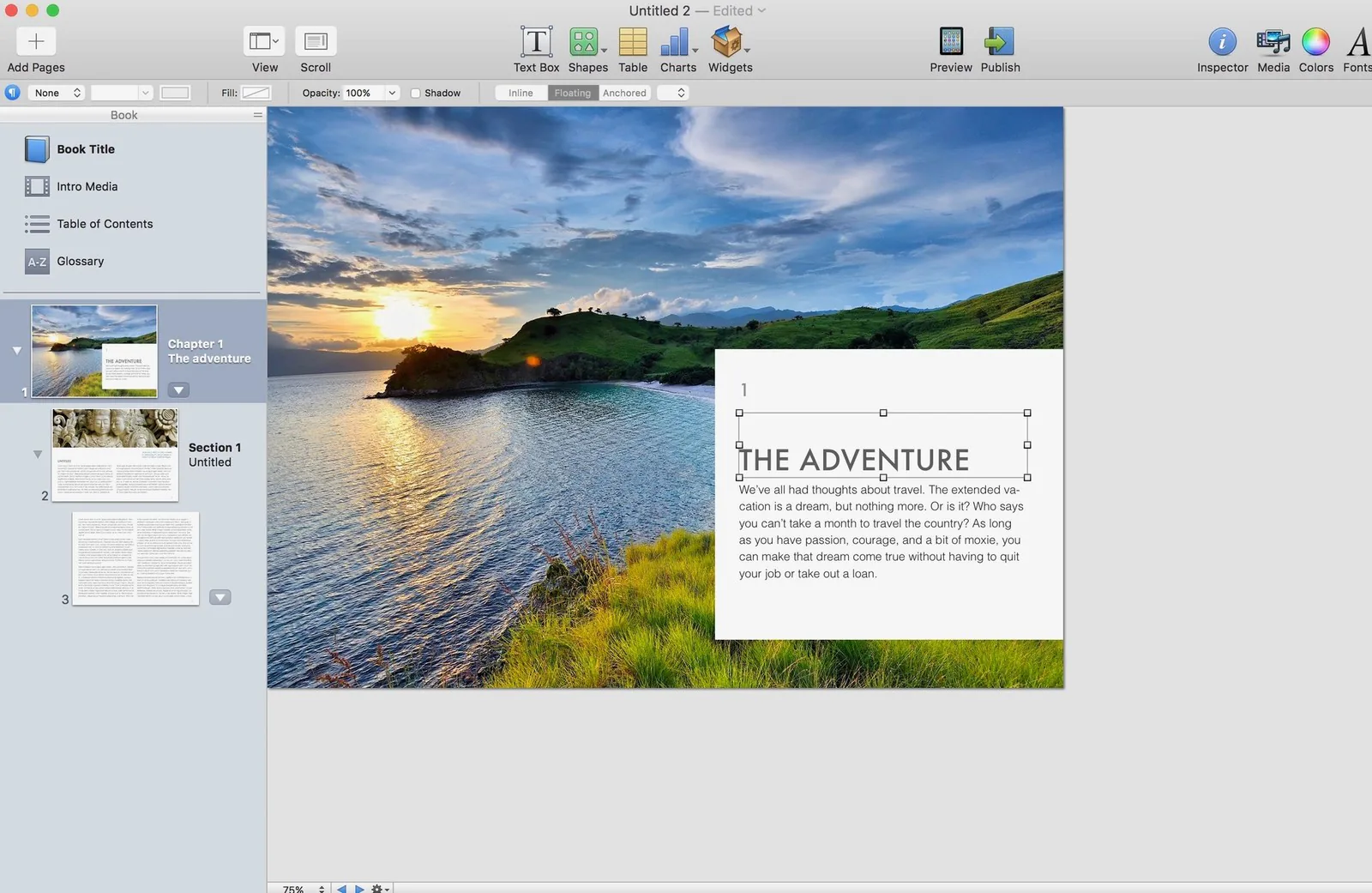Select Scroll orientation in toolbar

click(x=316, y=41)
